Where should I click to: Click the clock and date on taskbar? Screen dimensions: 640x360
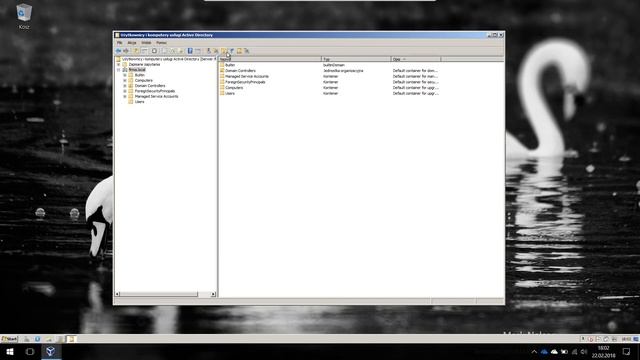tap(603, 351)
